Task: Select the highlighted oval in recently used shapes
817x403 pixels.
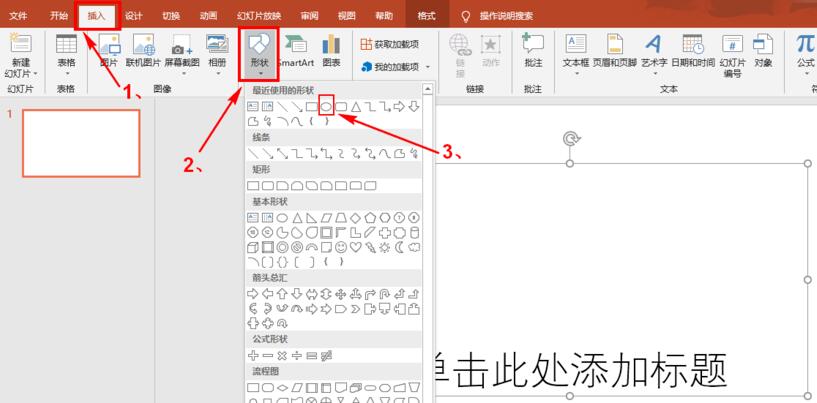Action: click(x=326, y=106)
